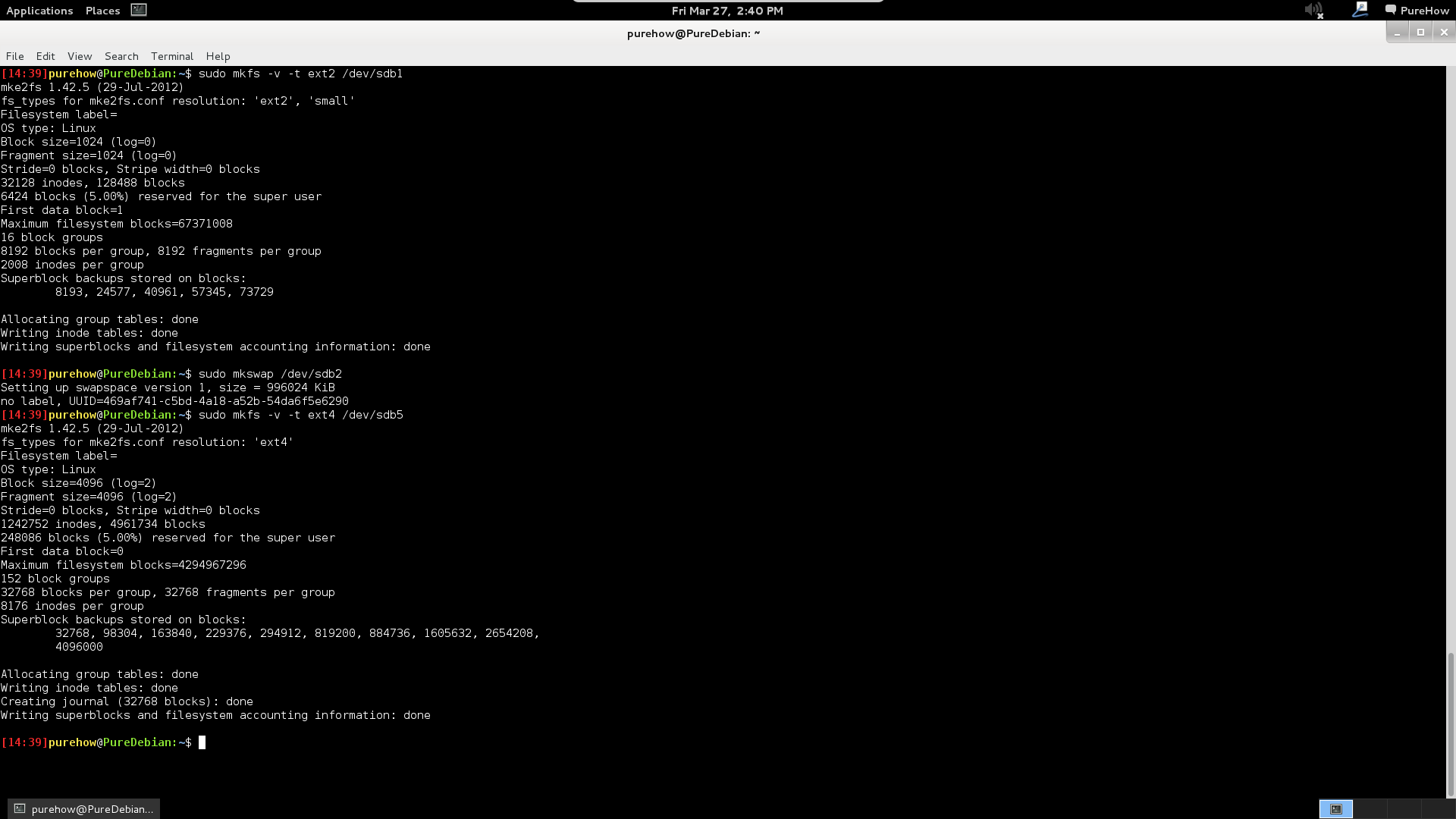Open the Places menu
1456x819 pixels.
(x=102, y=11)
